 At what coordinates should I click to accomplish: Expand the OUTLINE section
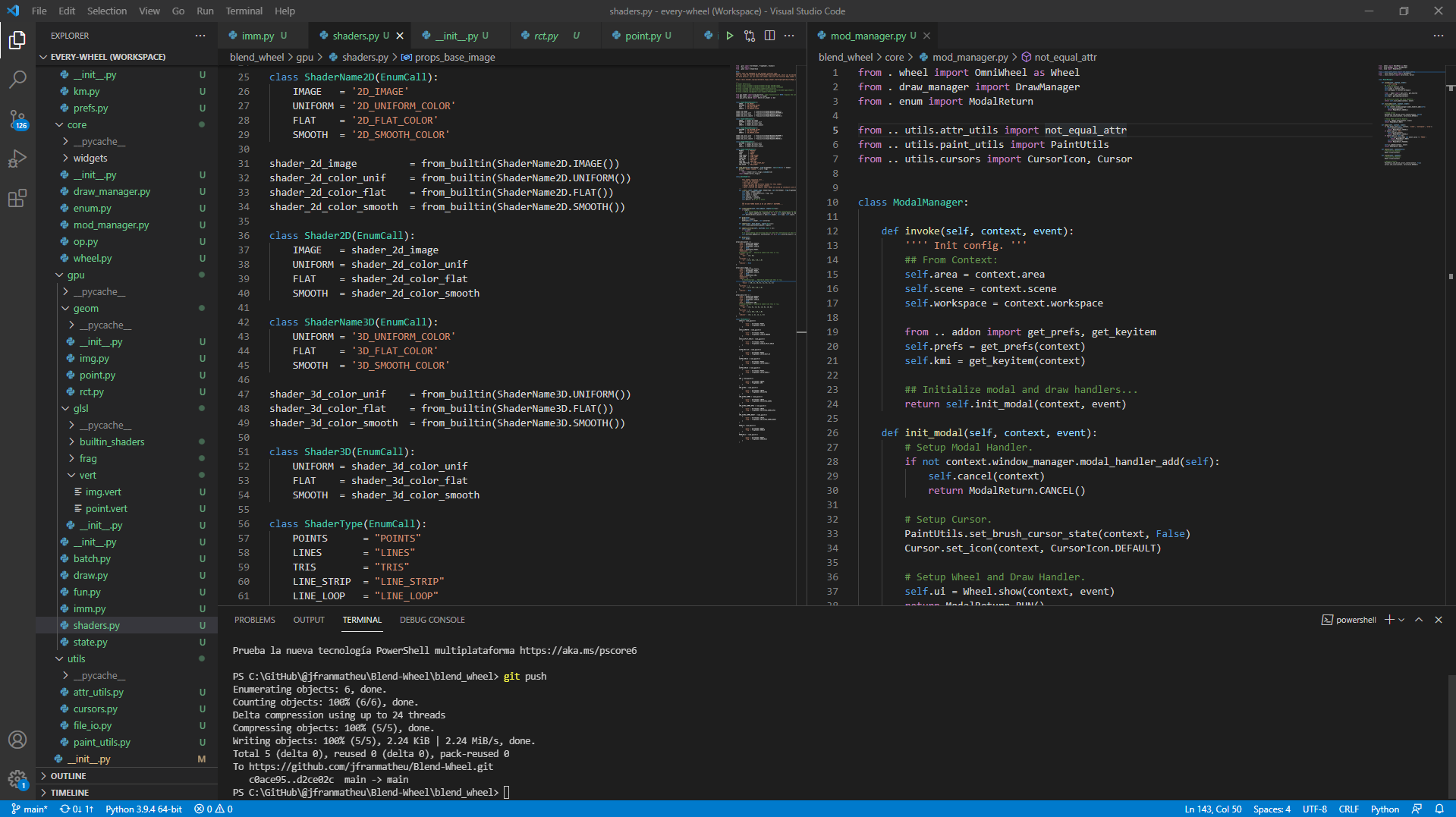[x=68, y=776]
